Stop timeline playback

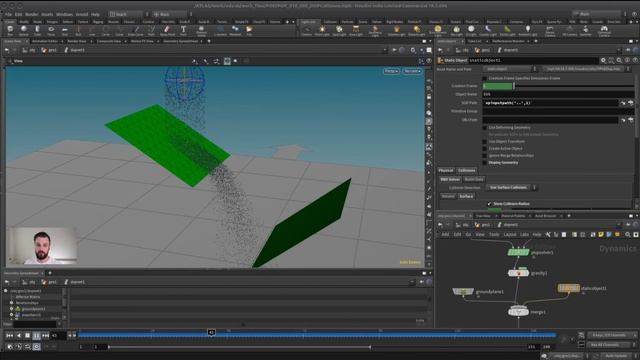pyautogui.click(x=28, y=336)
